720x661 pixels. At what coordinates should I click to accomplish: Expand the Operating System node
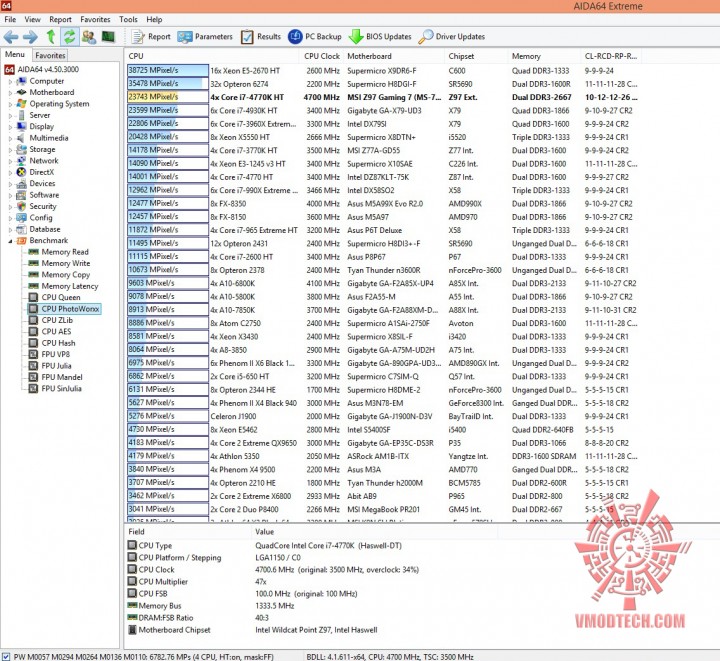(10, 104)
